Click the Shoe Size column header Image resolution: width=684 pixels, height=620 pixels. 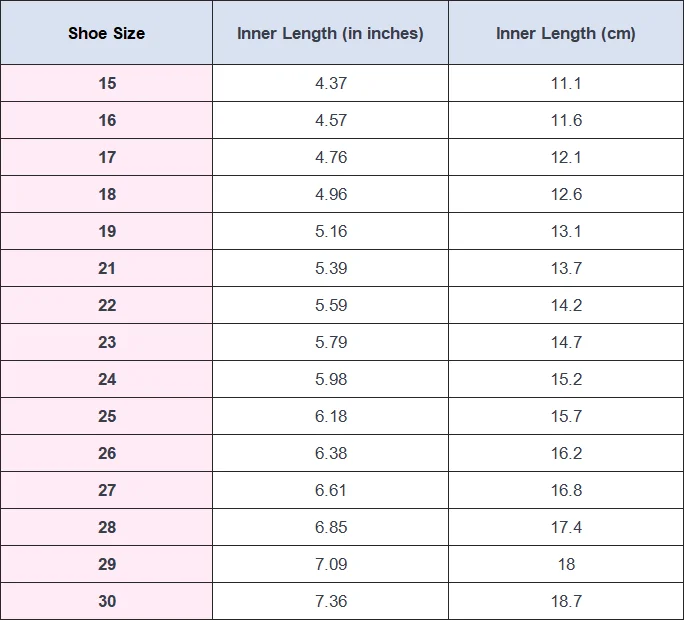point(106,33)
